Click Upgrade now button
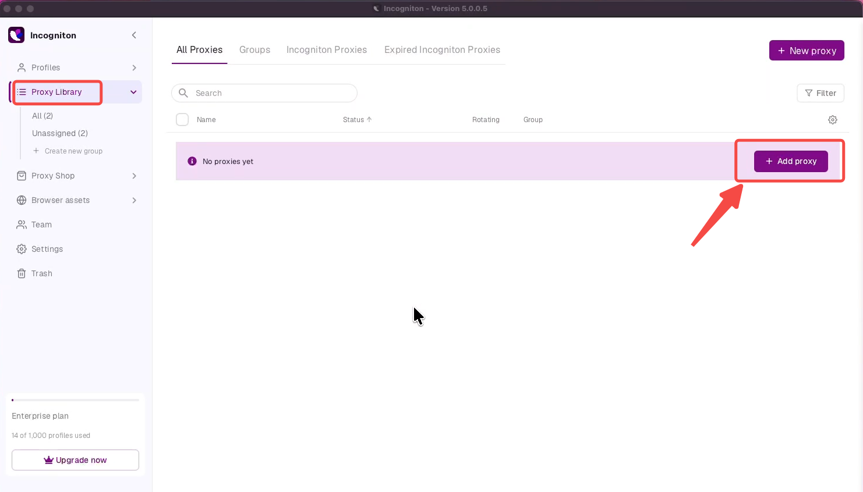Viewport: 863px width, 492px height. pyautogui.click(x=75, y=460)
